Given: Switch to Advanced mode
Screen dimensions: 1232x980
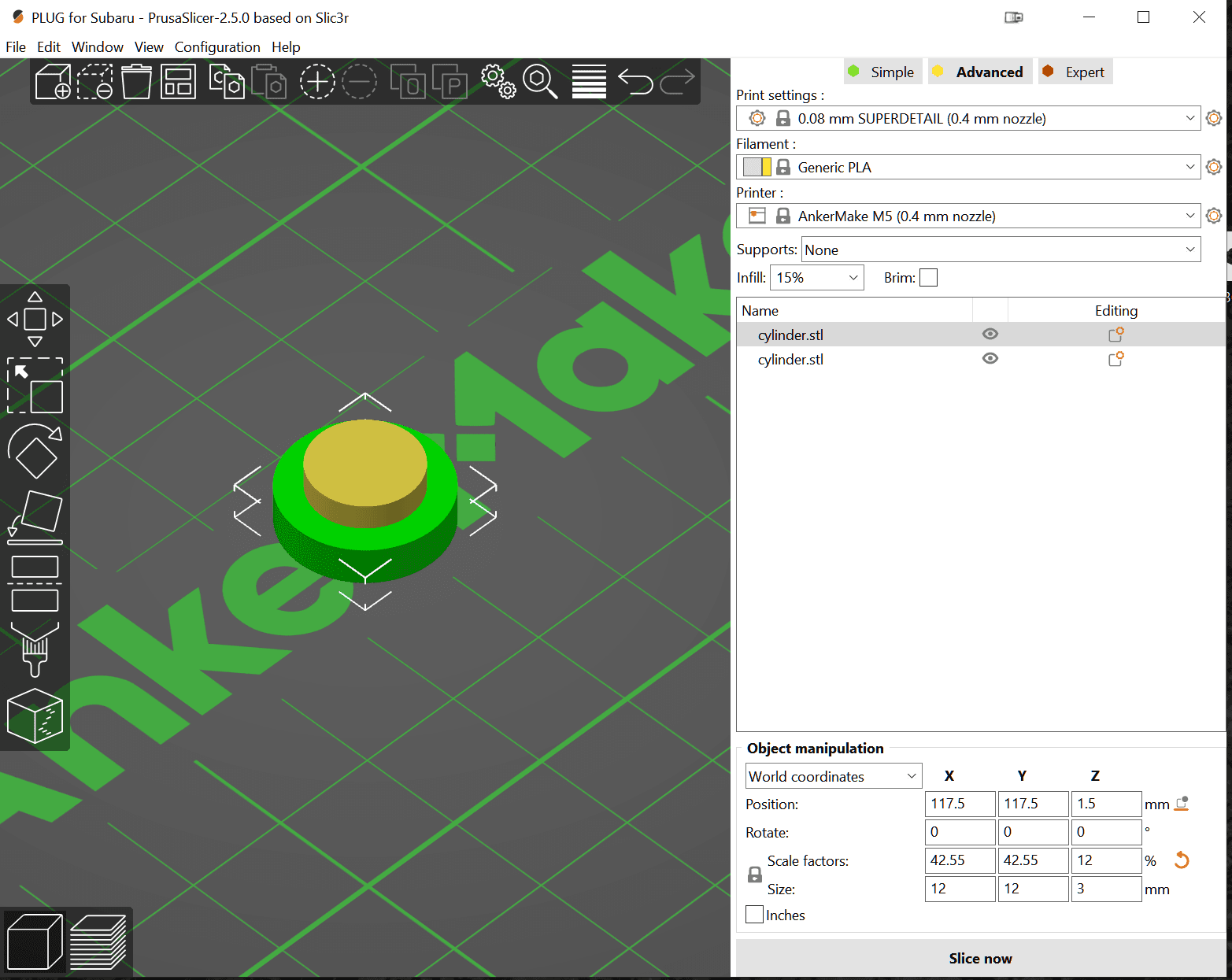Looking at the screenshot, I should click(980, 72).
